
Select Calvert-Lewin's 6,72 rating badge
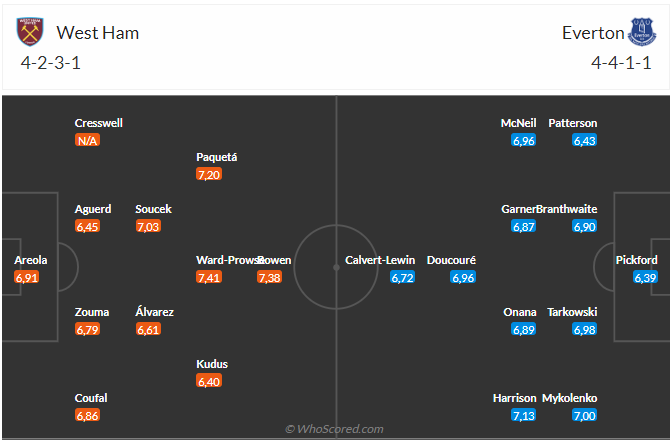402,277
